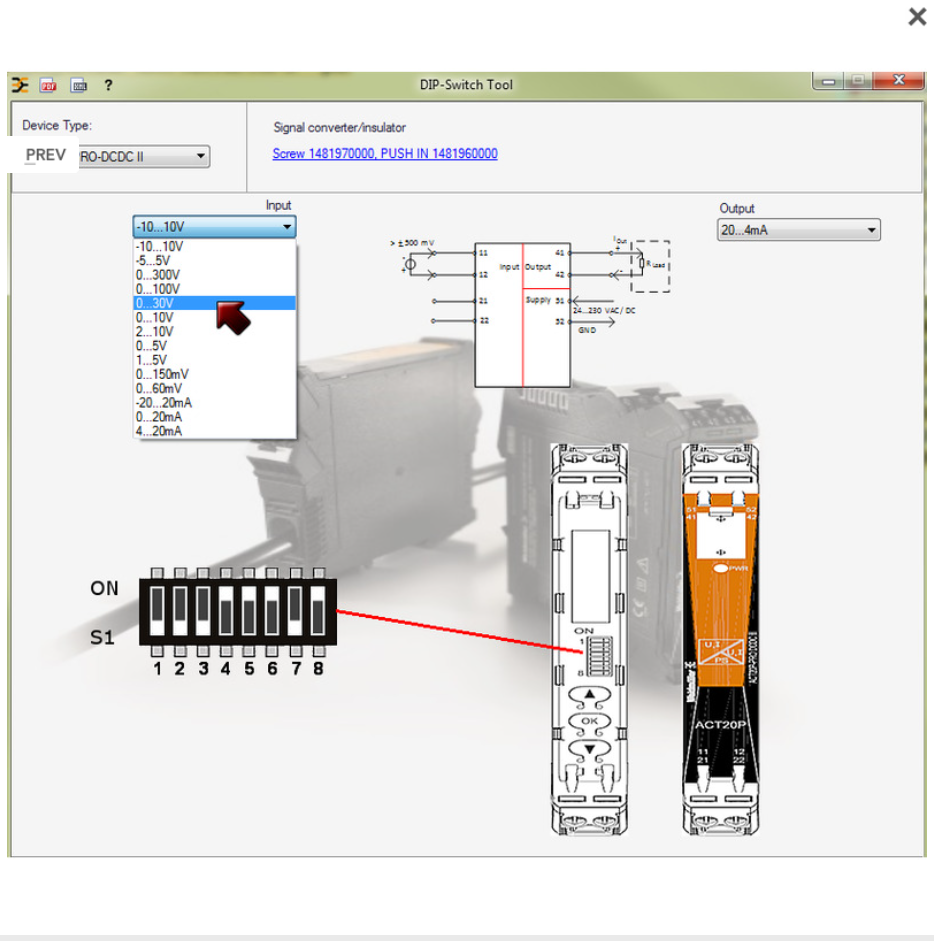
Task: Open the Output dropdown showing 20...4mA
Action: [798, 230]
